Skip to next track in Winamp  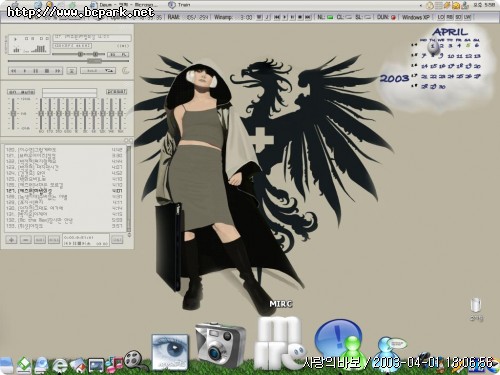pyautogui.click(x=57, y=71)
